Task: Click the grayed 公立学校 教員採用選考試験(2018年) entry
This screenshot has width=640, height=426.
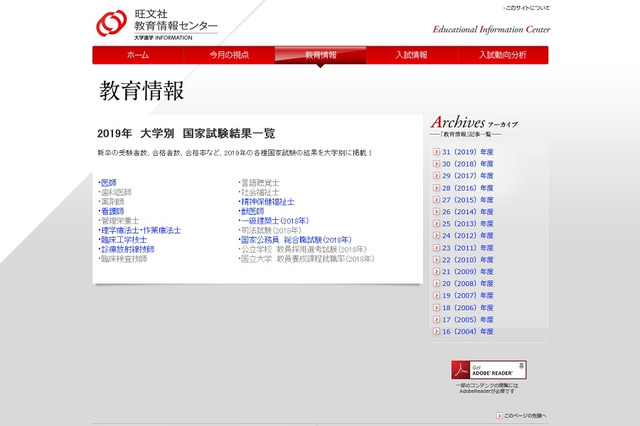Action: 304,249
